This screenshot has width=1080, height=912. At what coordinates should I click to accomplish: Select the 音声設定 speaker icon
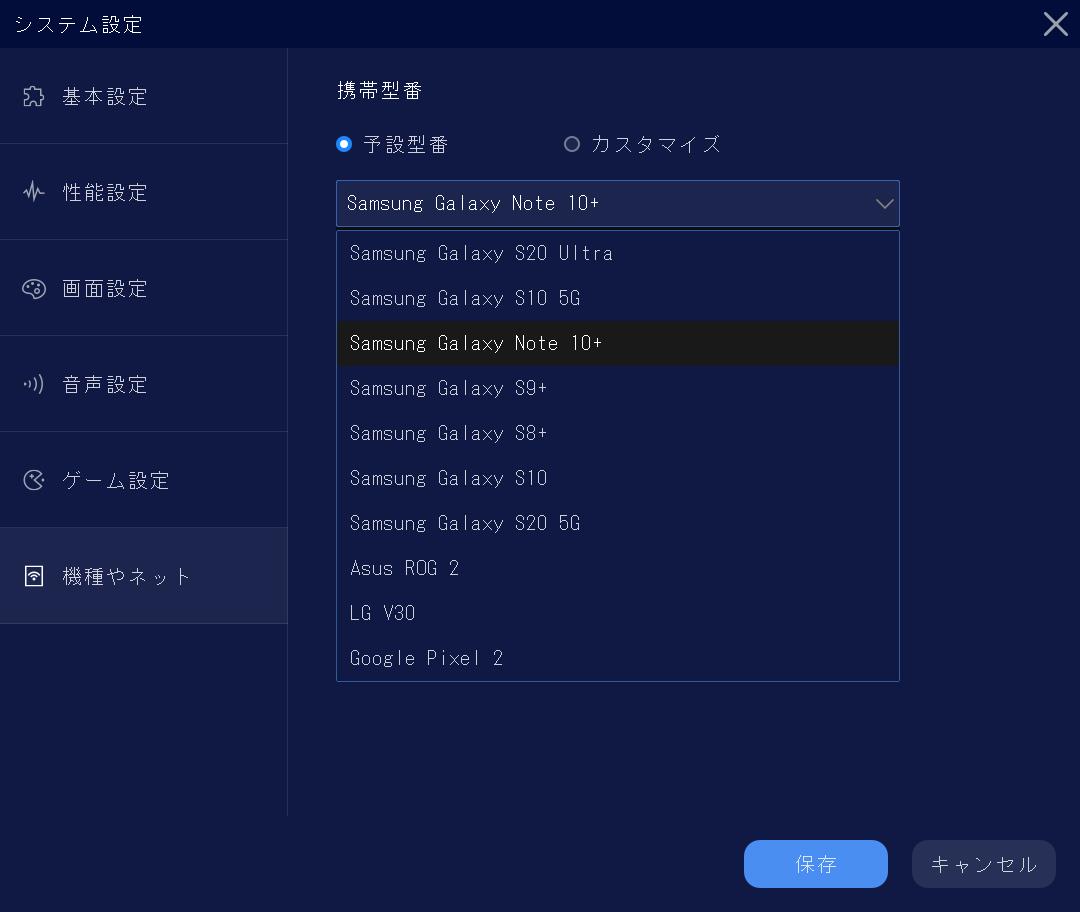tap(34, 384)
